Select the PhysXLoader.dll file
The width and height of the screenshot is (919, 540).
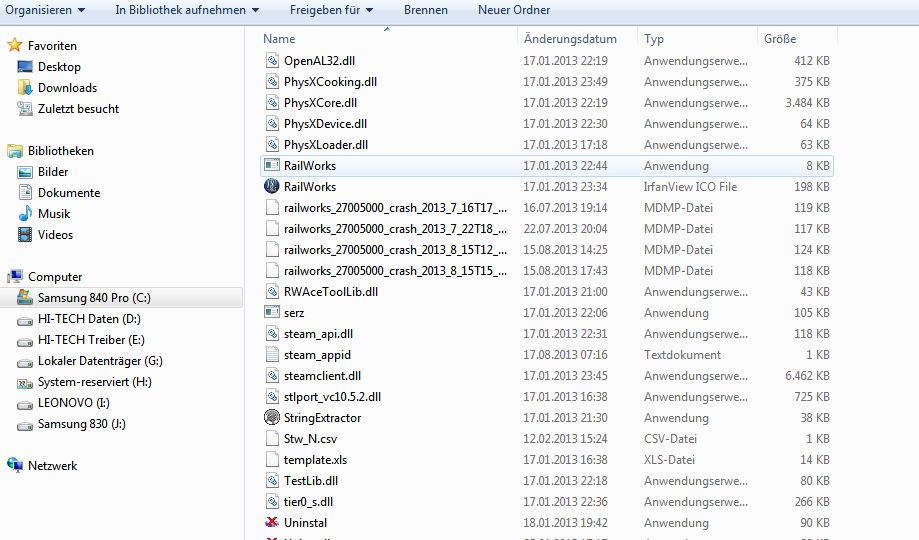pos(326,144)
